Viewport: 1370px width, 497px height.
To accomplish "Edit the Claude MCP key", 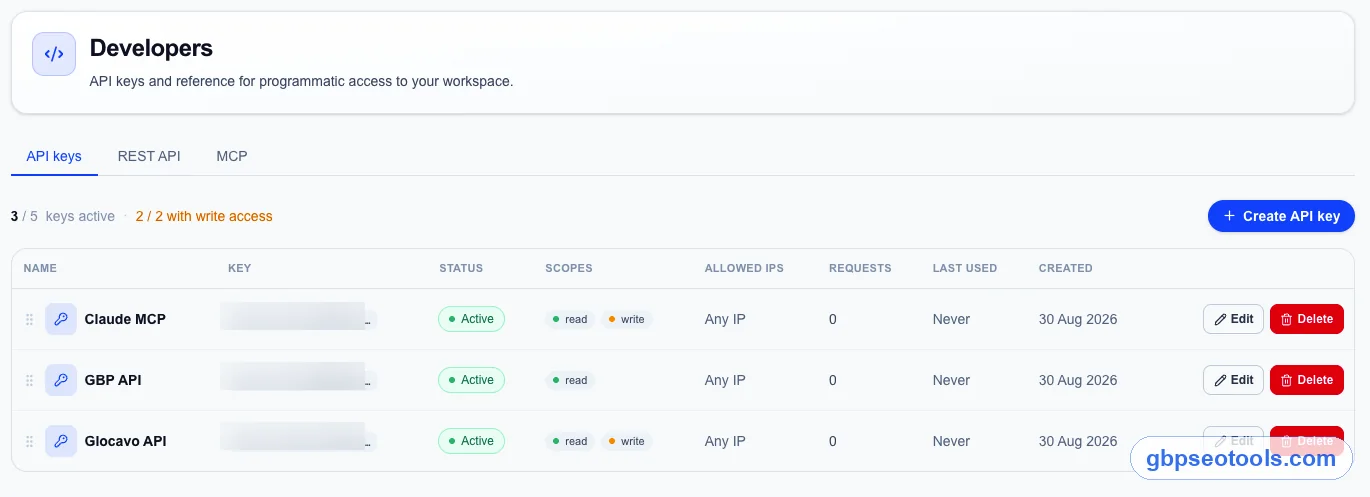I will click(x=1233, y=319).
